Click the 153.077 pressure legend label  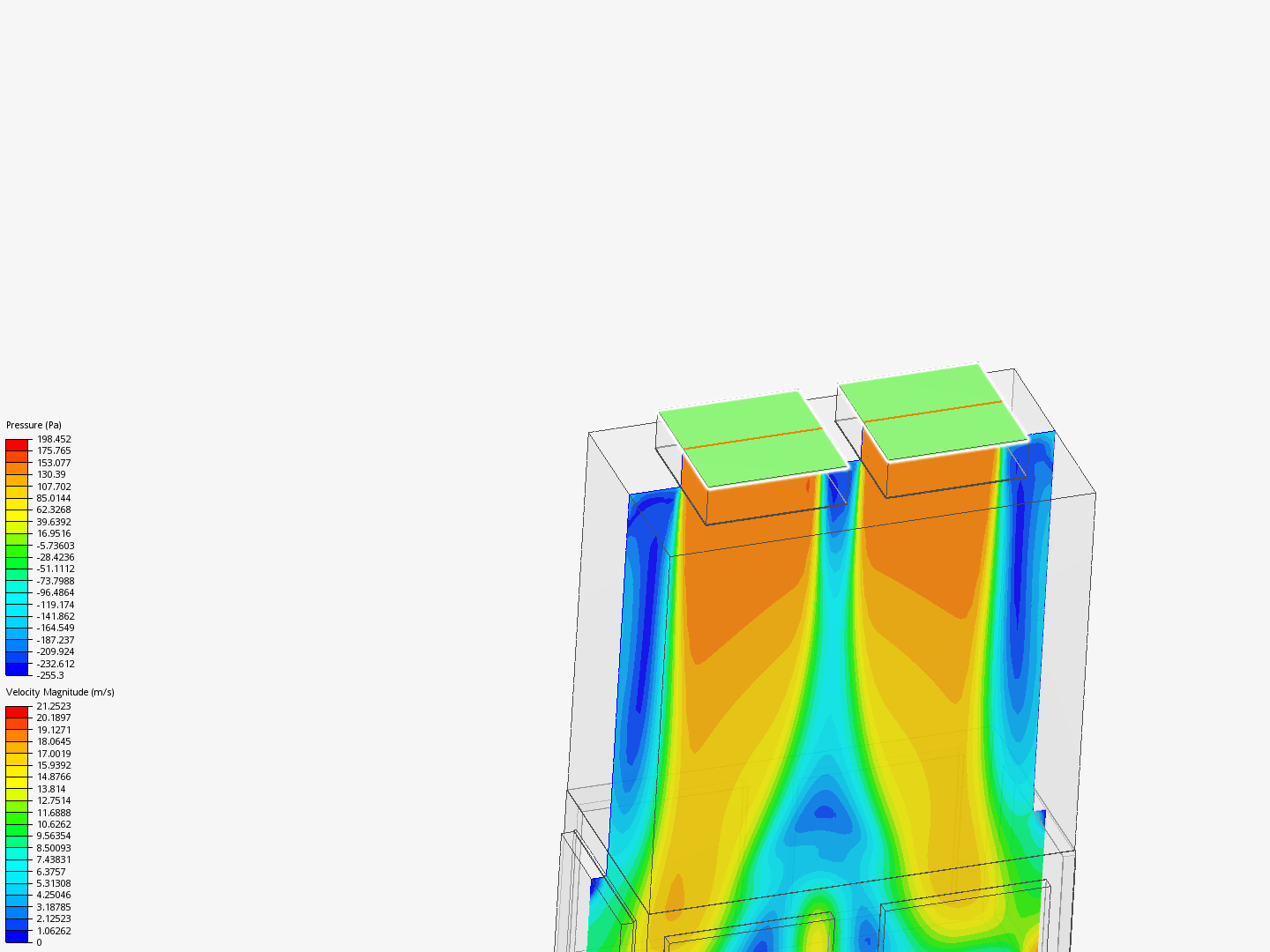[x=54, y=463]
